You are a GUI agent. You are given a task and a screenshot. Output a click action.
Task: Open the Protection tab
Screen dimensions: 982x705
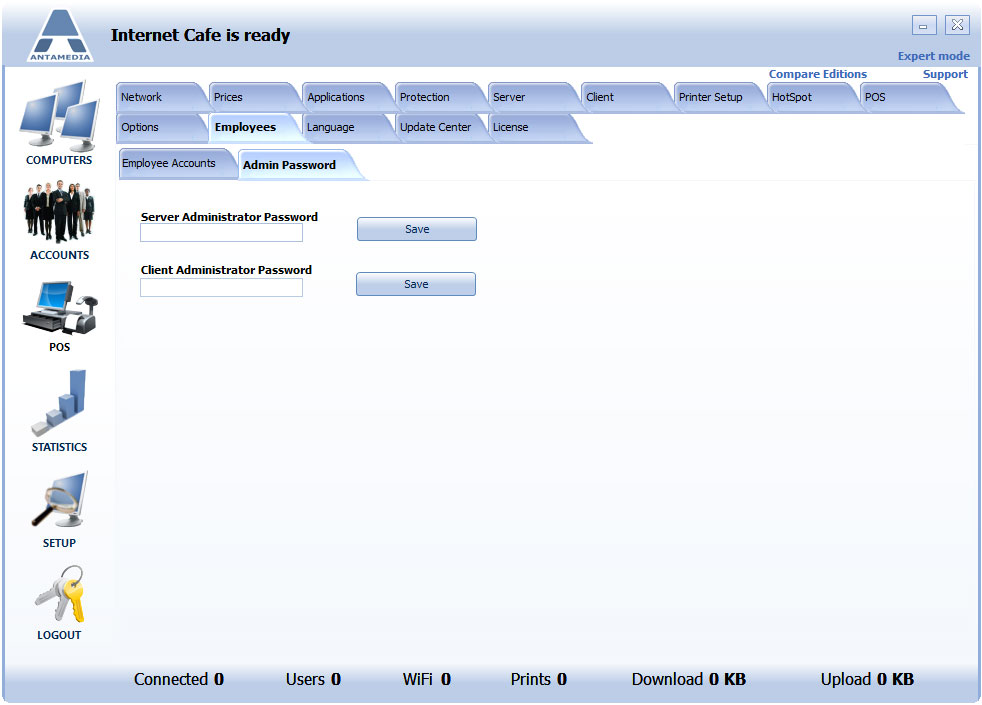click(440, 97)
